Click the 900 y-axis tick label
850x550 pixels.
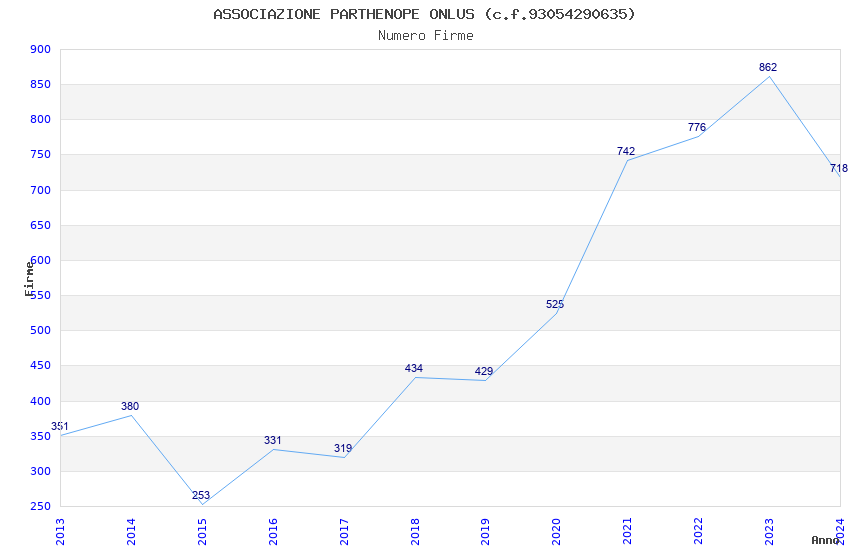[x=41, y=49]
